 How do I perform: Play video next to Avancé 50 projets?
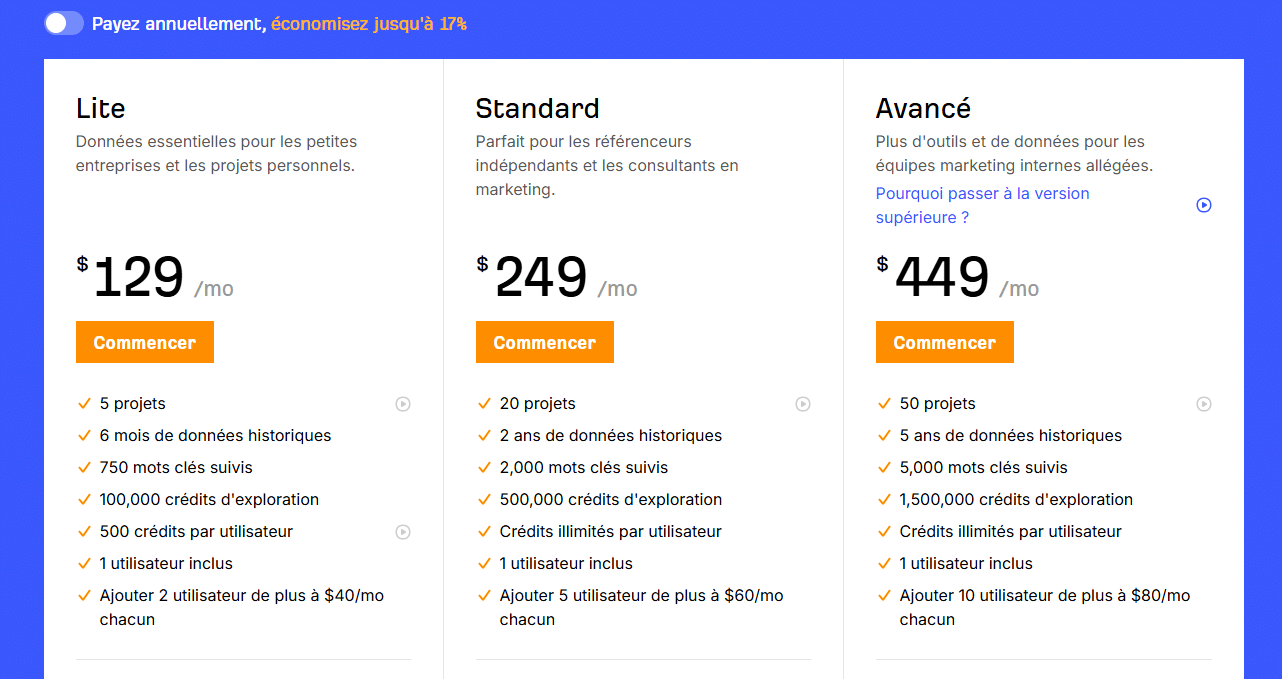click(x=1204, y=404)
